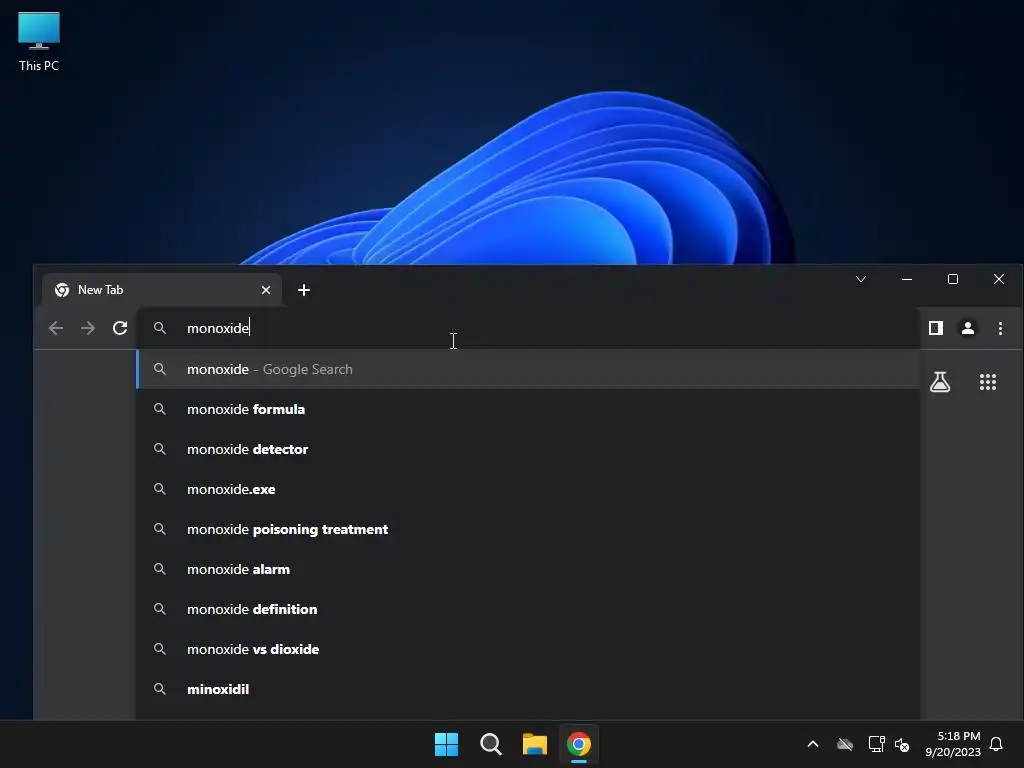Click the Chrome reload button
This screenshot has height=768, width=1024.
point(120,328)
